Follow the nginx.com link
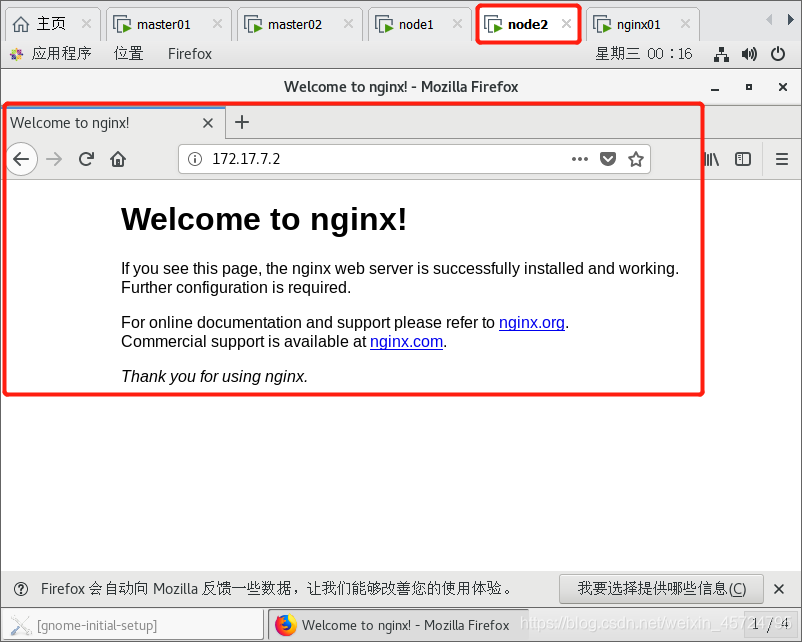This screenshot has height=642, width=802. coord(406,342)
